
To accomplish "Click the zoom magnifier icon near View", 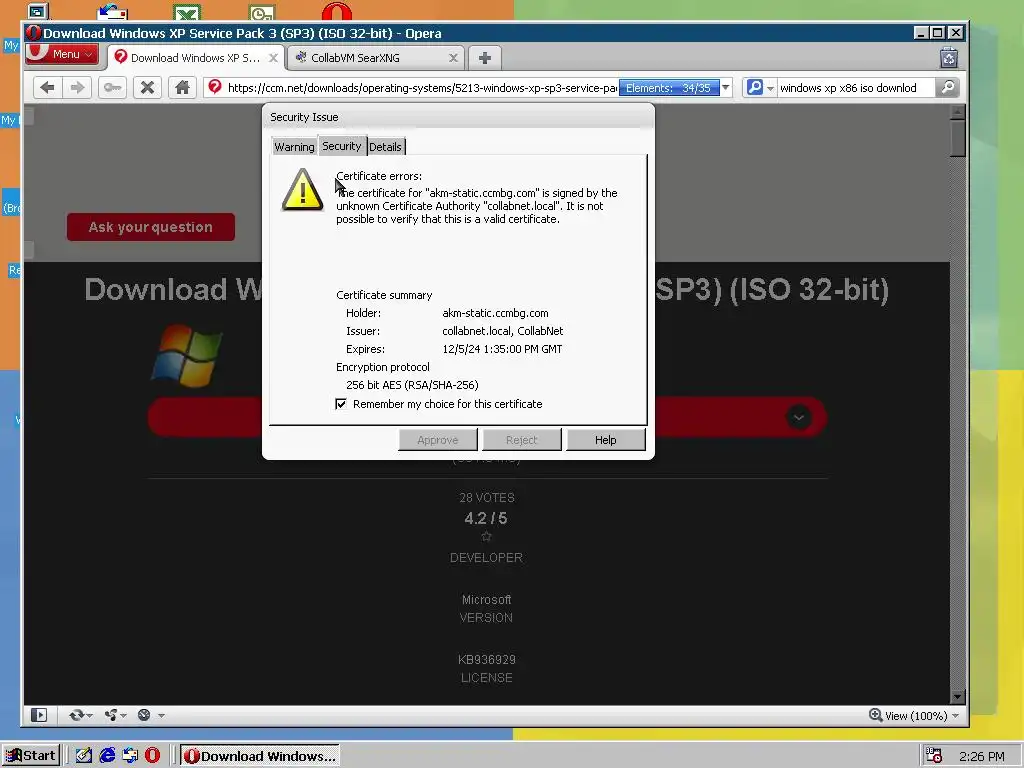I will pos(876,715).
